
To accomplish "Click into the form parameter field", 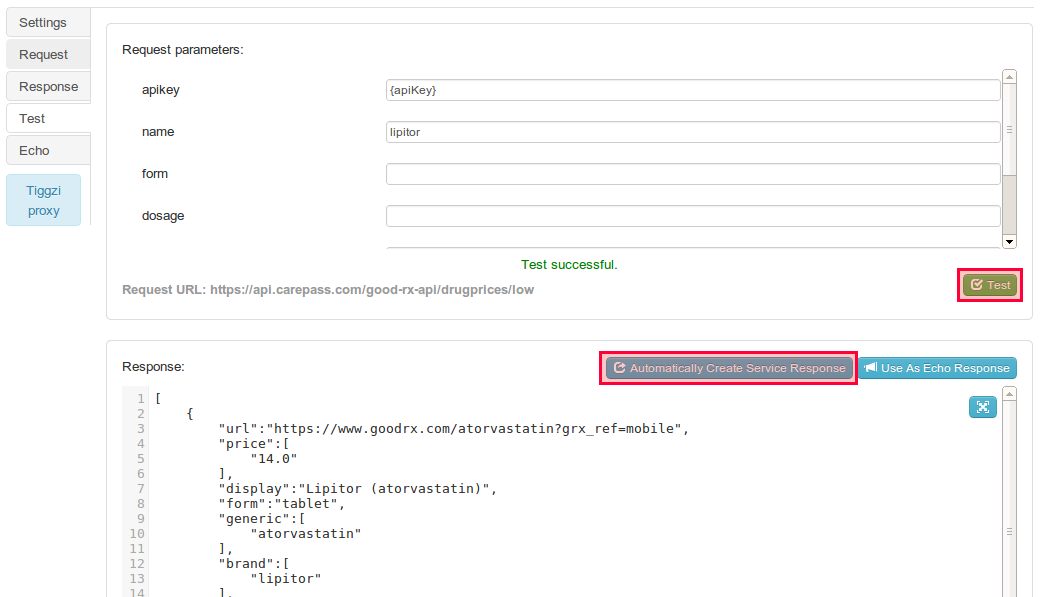I will click(692, 174).
